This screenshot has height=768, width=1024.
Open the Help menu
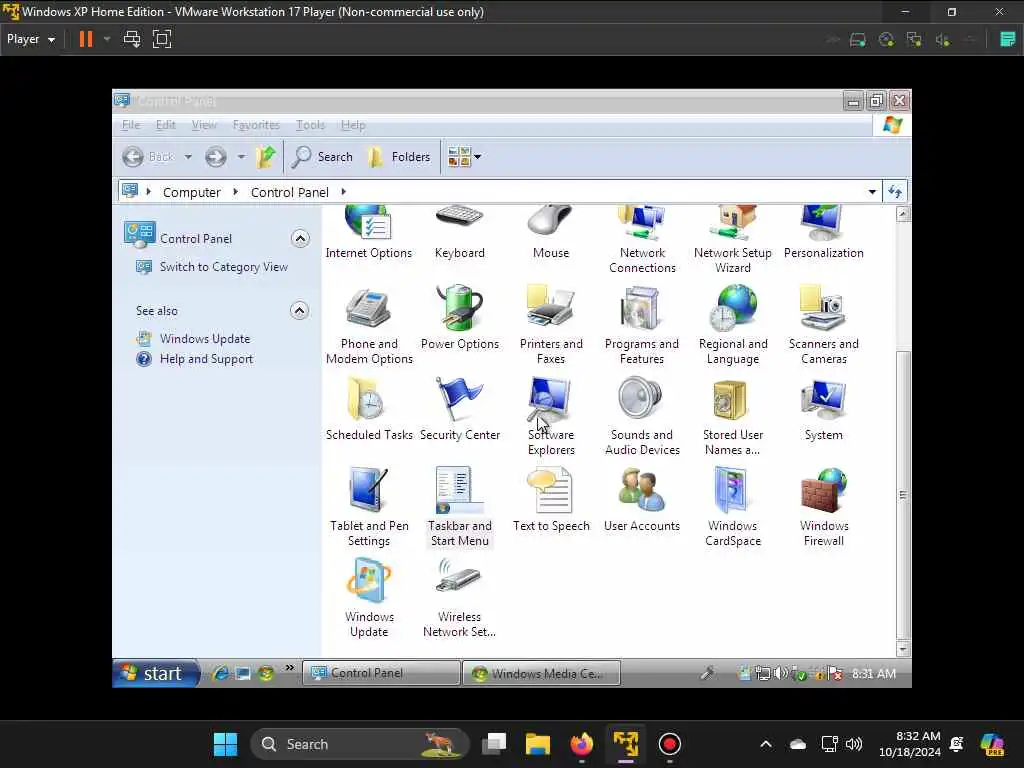pos(353,125)
